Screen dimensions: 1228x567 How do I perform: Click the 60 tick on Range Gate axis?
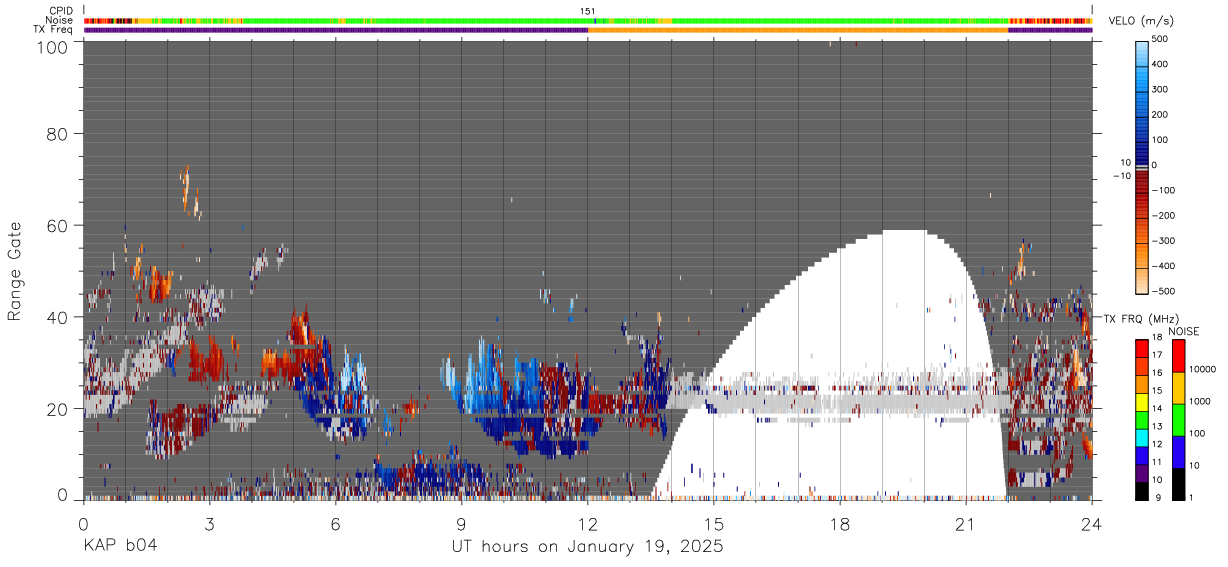(x=56, y=225)
